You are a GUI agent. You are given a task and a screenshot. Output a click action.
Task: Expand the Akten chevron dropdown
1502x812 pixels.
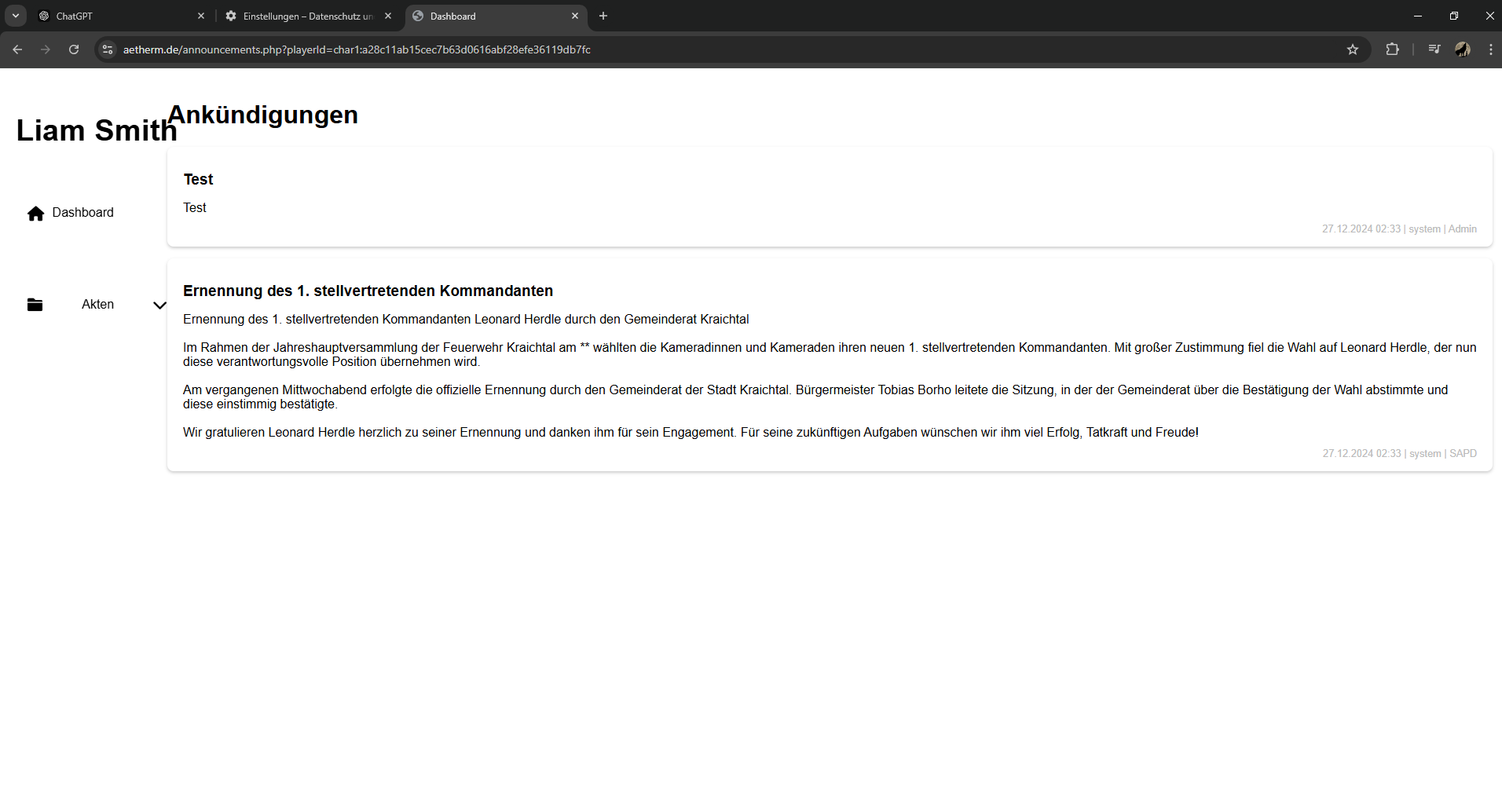coord(159,305)
